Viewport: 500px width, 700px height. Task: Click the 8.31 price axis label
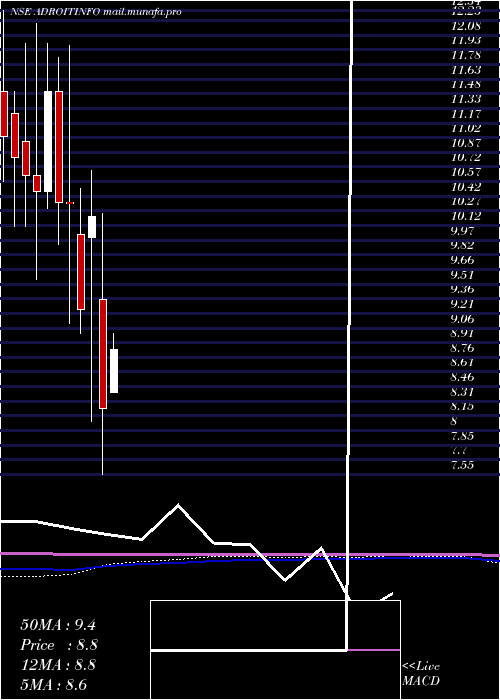(x=463, y=392)
